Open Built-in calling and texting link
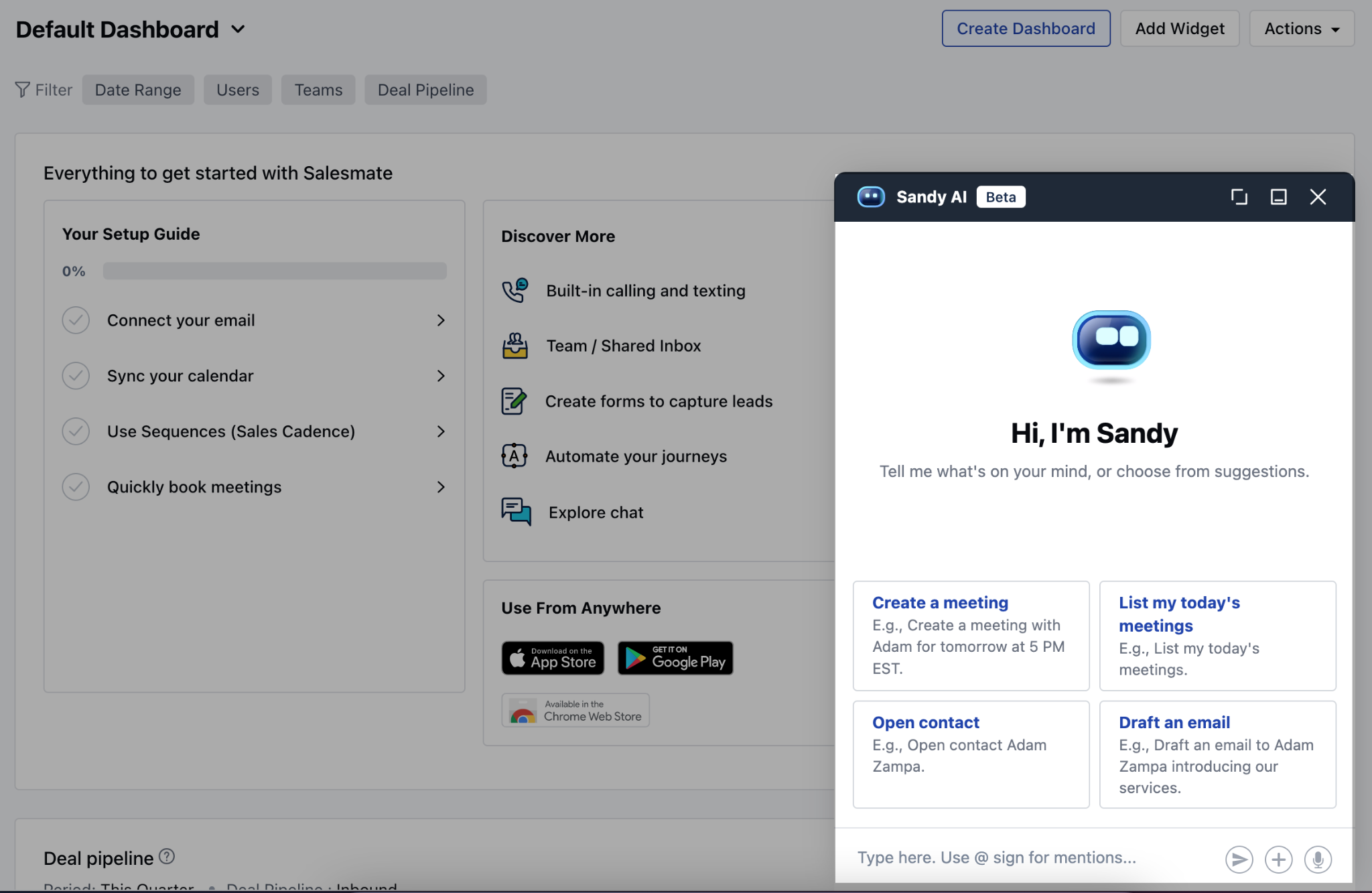Viewport: 1372px width, 893px height. 646,291
